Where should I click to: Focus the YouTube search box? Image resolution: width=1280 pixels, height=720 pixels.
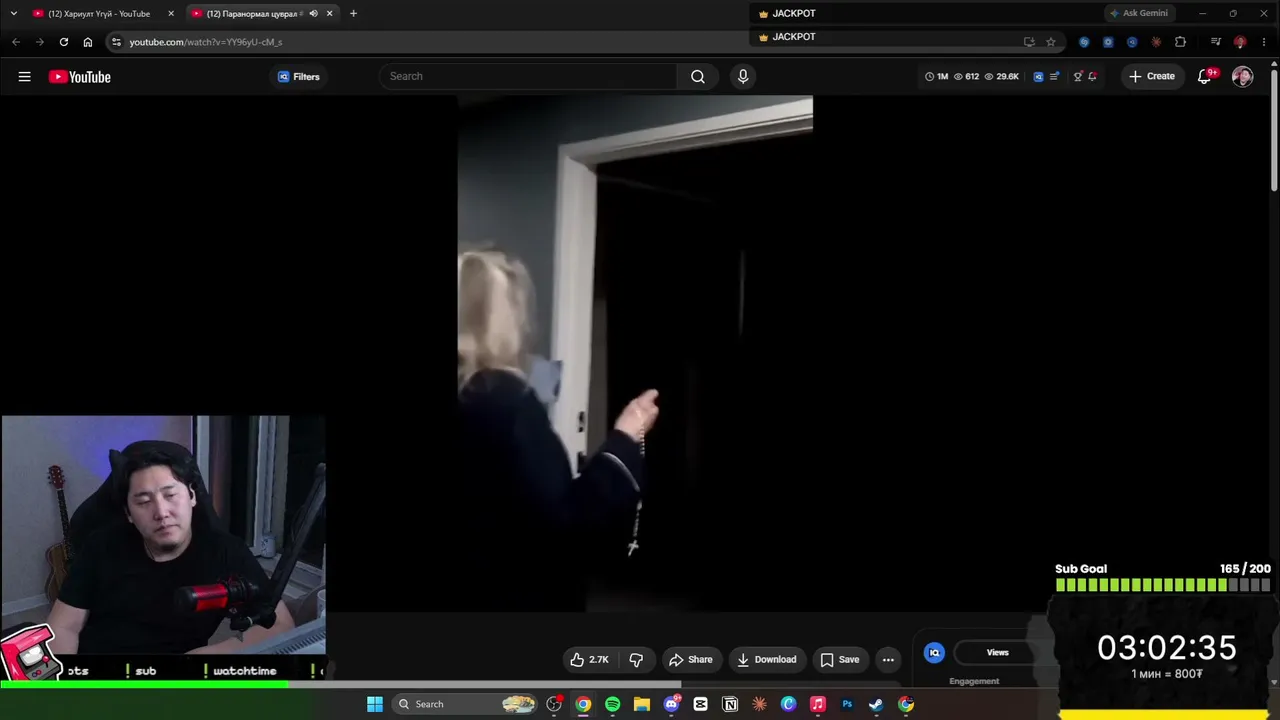[530, 76]
